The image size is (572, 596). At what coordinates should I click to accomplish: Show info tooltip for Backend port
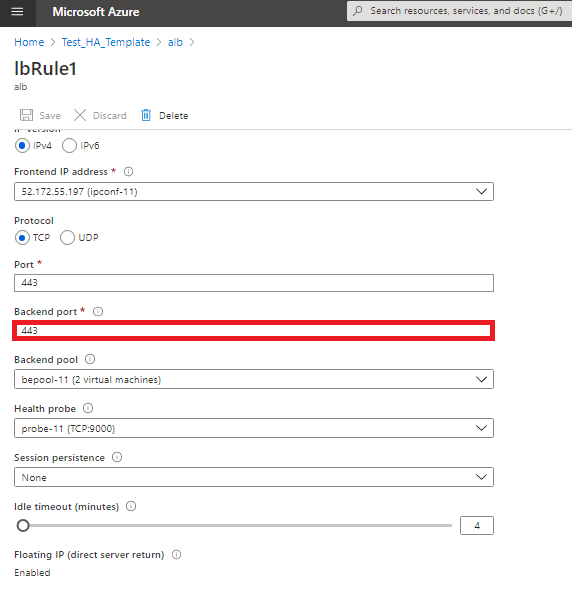click(98, 312)
